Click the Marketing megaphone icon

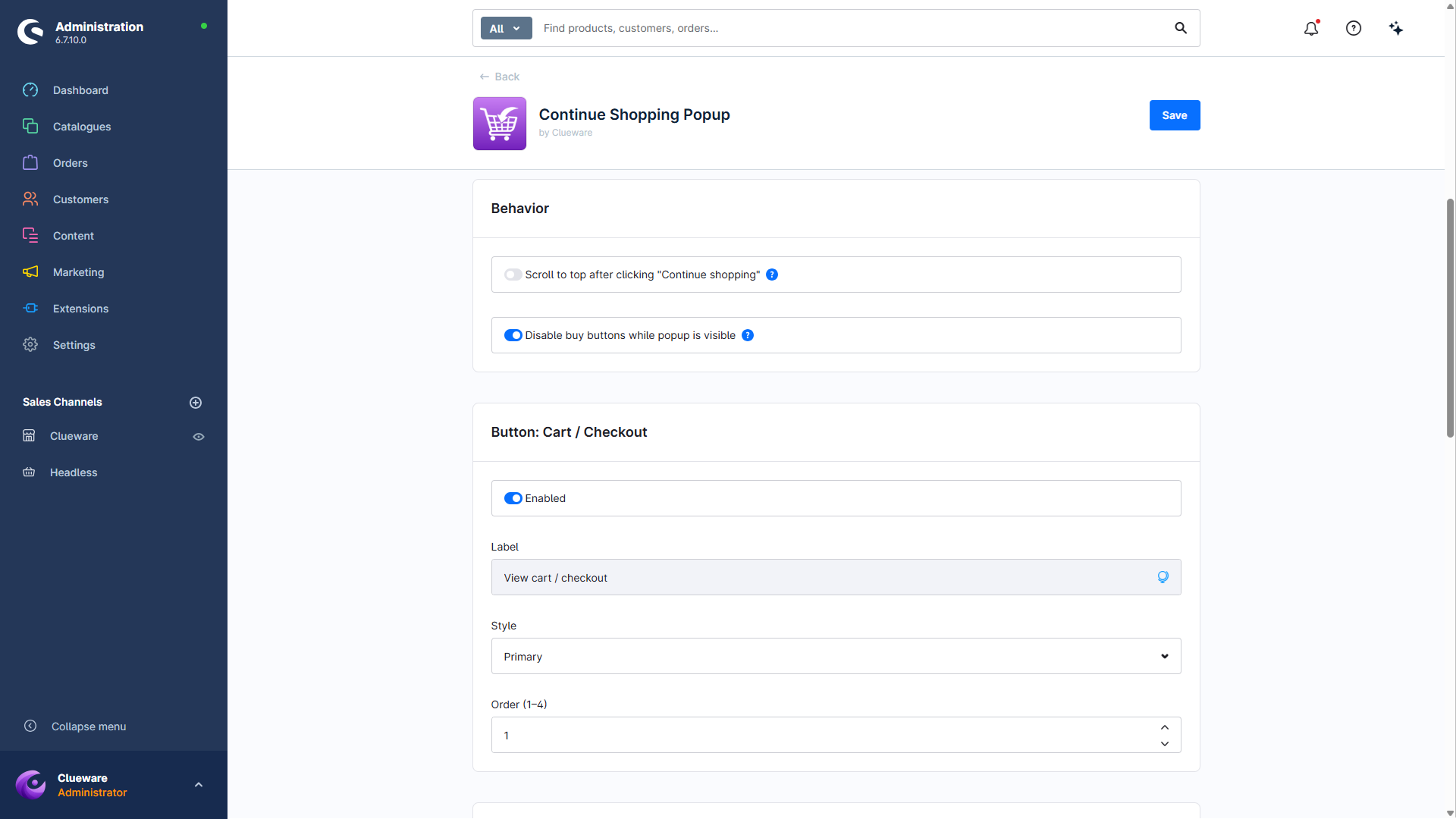30,272
